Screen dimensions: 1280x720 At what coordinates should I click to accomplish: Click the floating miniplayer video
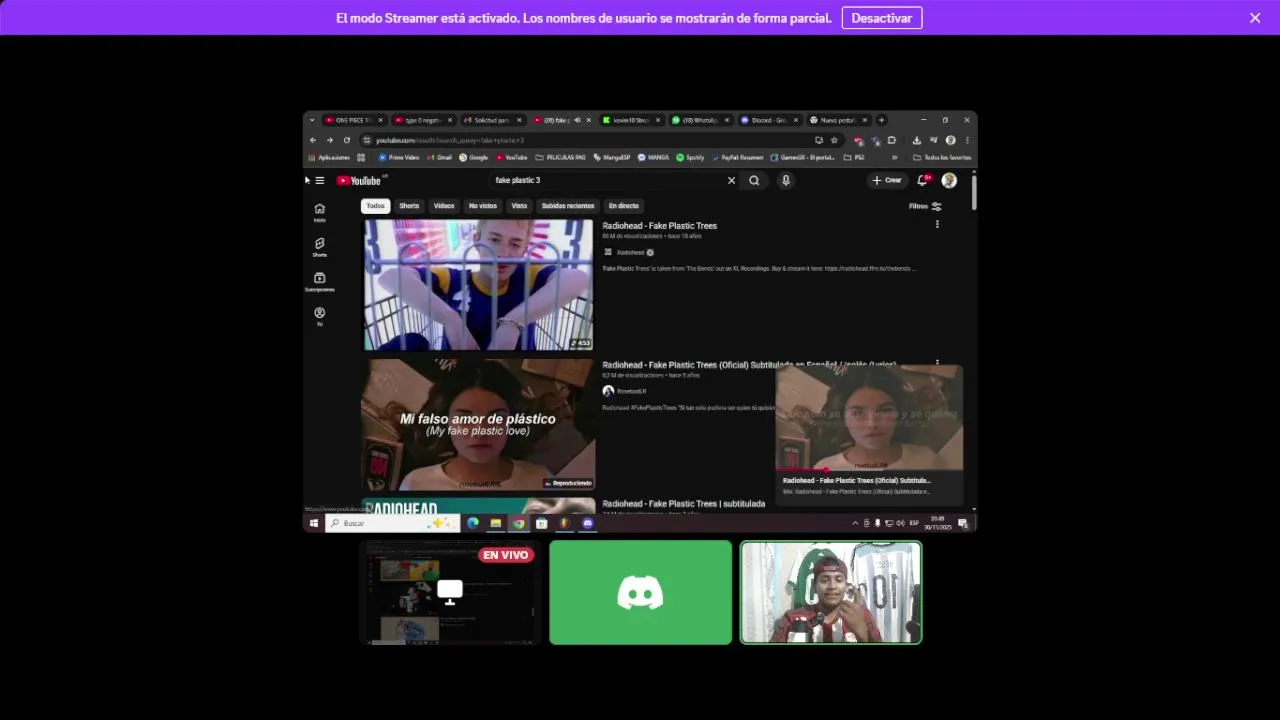coord(869,418)
